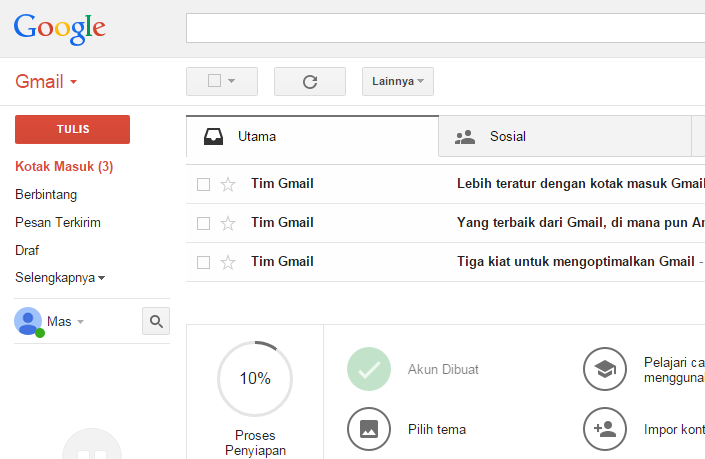Click the 10% setup progress circle

[255, 379]
